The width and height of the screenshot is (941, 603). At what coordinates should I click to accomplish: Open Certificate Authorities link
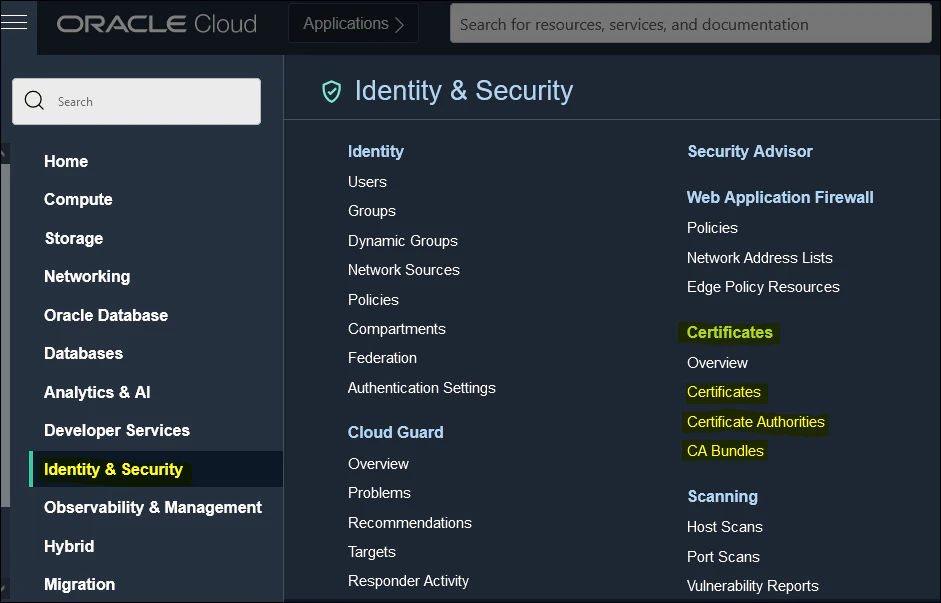[756, 422]
